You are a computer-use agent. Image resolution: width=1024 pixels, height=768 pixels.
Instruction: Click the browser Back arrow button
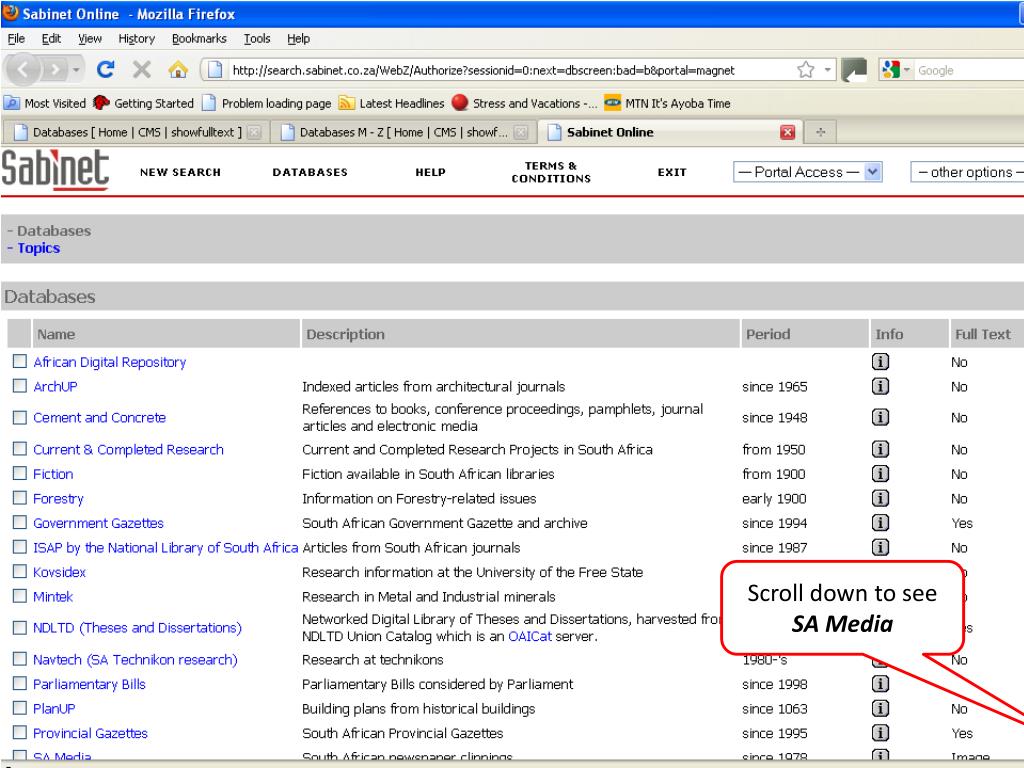click(x=24, y=69)
